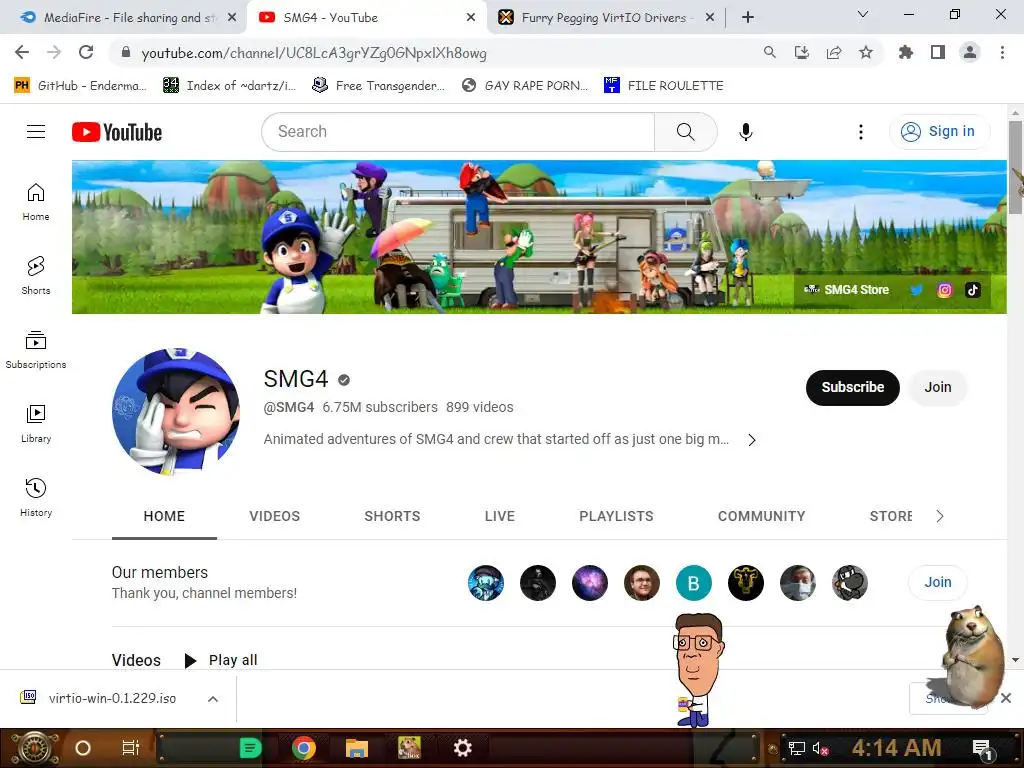Open the YouTube guide hamburger menu
This screenshot has height=768, width=1024.
(36, 132)
